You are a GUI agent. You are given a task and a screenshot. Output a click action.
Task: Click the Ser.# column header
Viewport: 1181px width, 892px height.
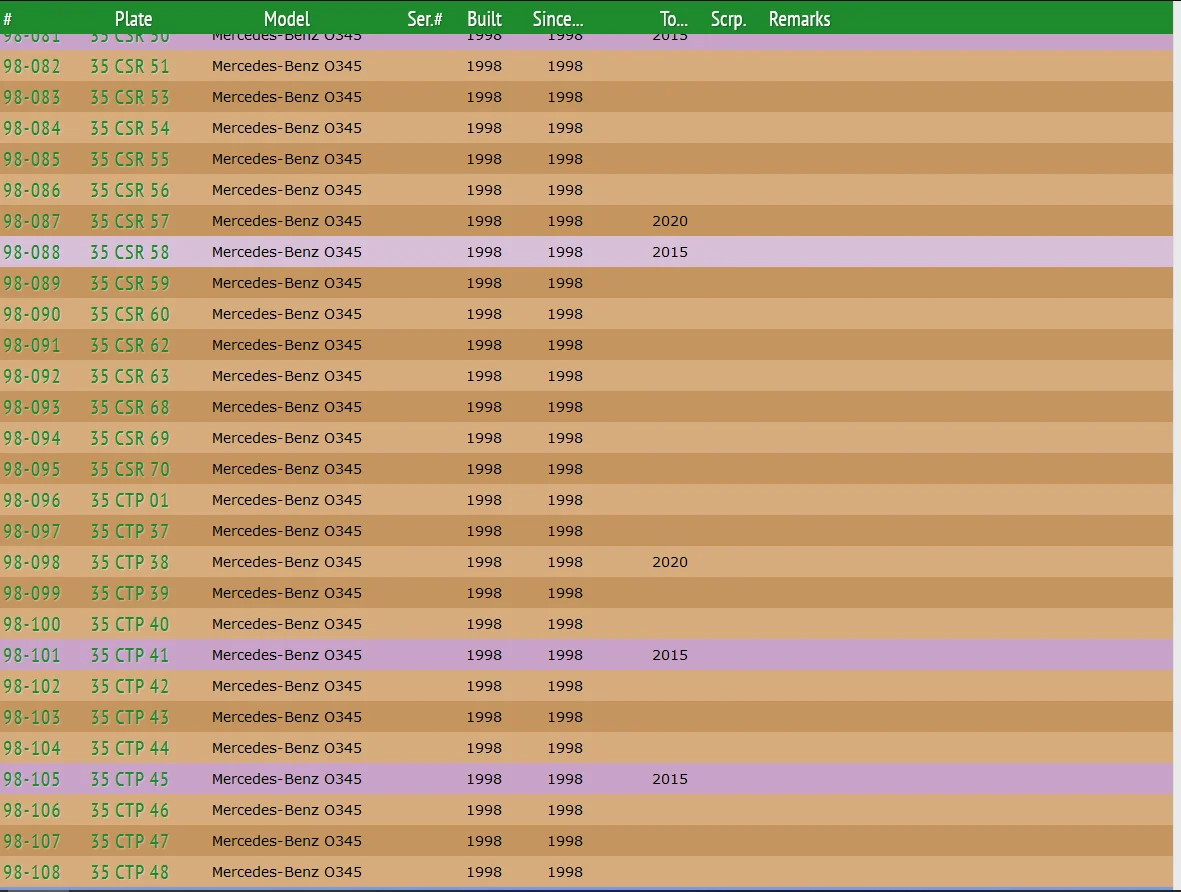tap(425, 19)
